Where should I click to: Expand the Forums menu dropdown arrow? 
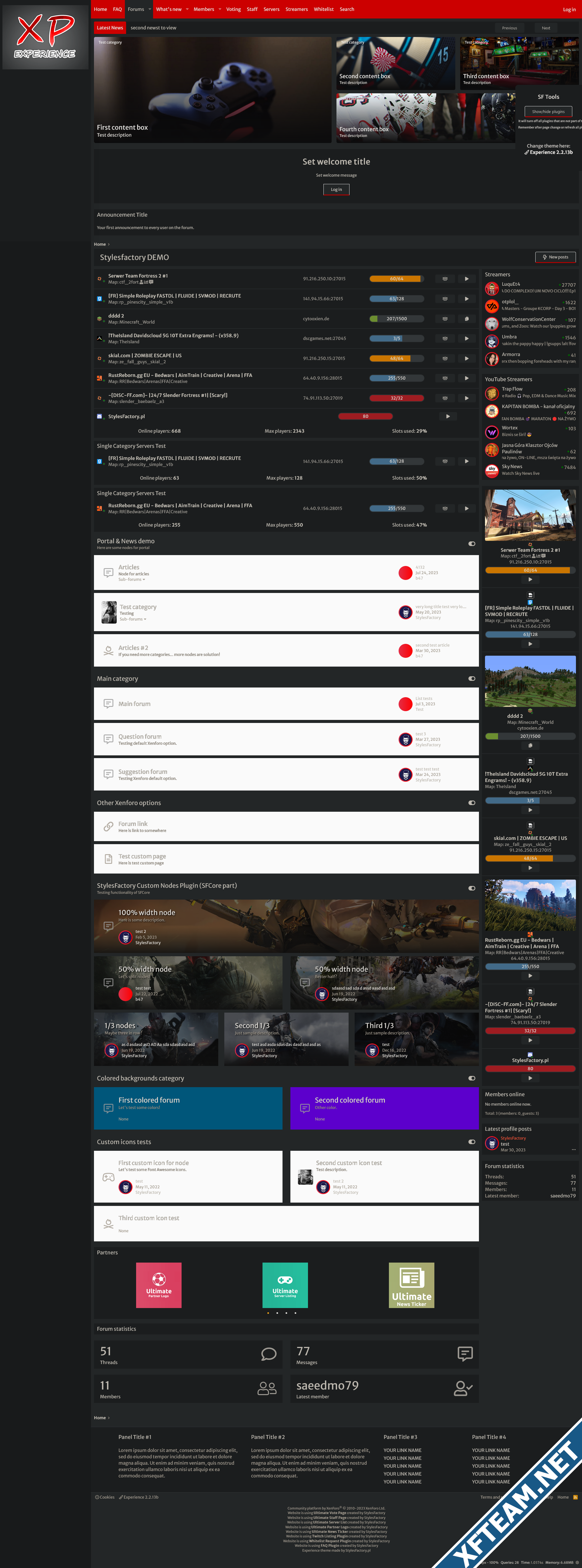tap(150, 9)
